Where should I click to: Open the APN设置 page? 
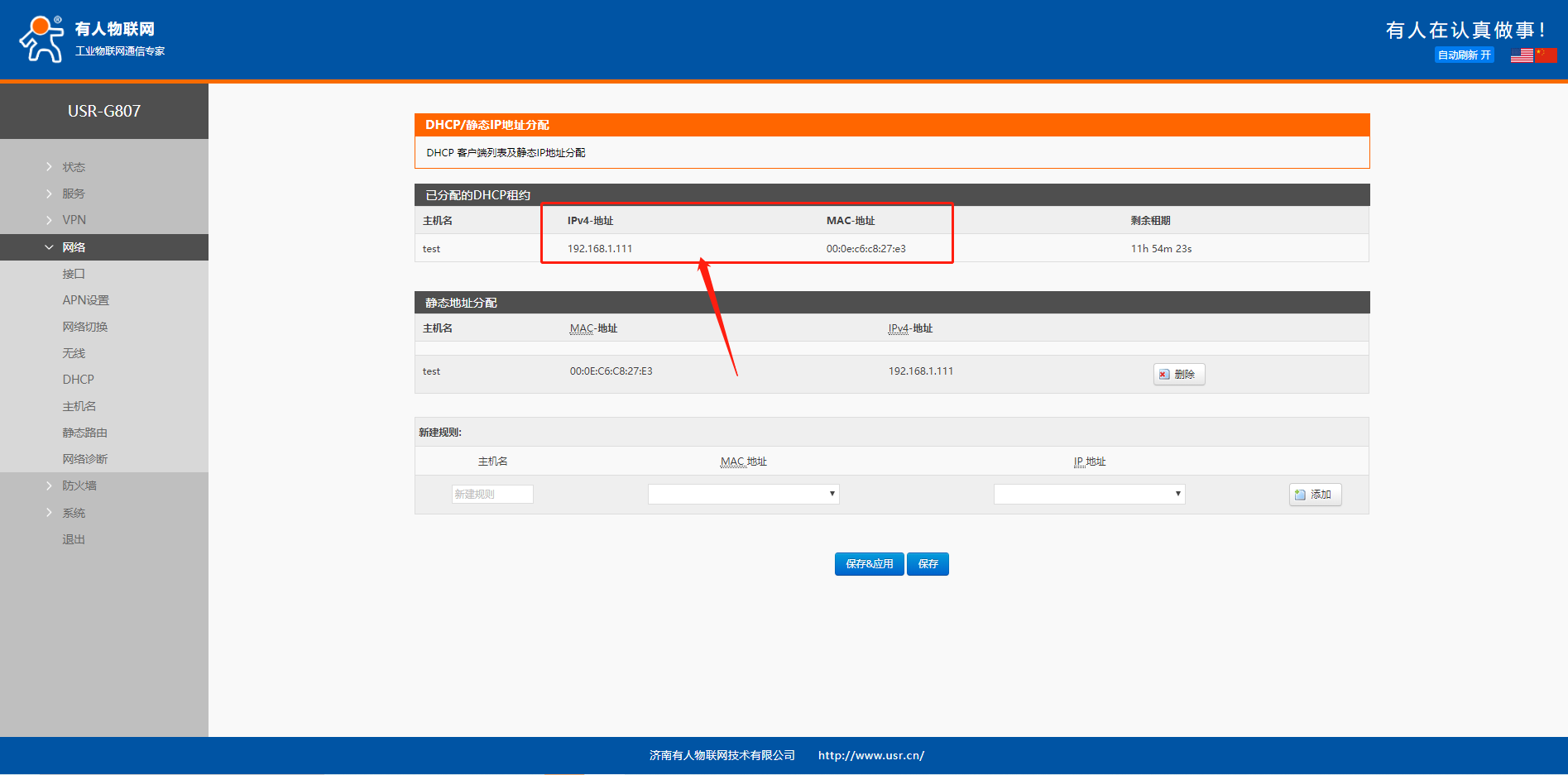click(85, 300)
